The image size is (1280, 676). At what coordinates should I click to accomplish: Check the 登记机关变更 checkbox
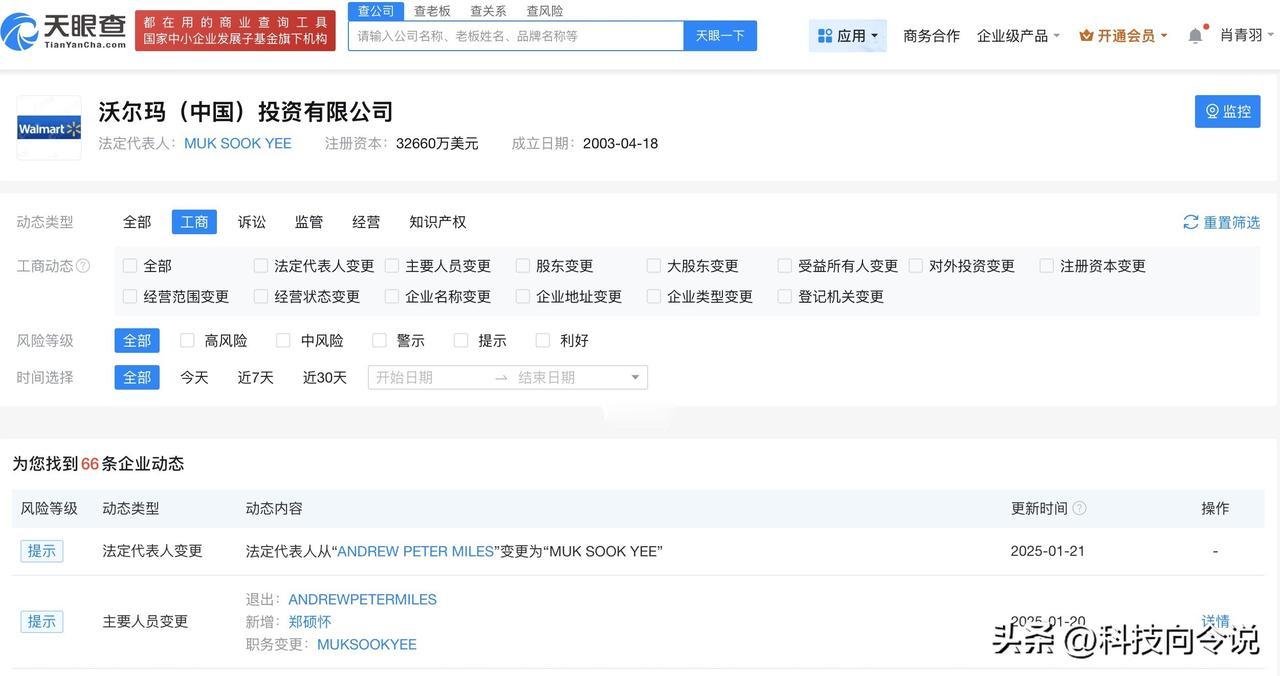click(x=785, y=297)
